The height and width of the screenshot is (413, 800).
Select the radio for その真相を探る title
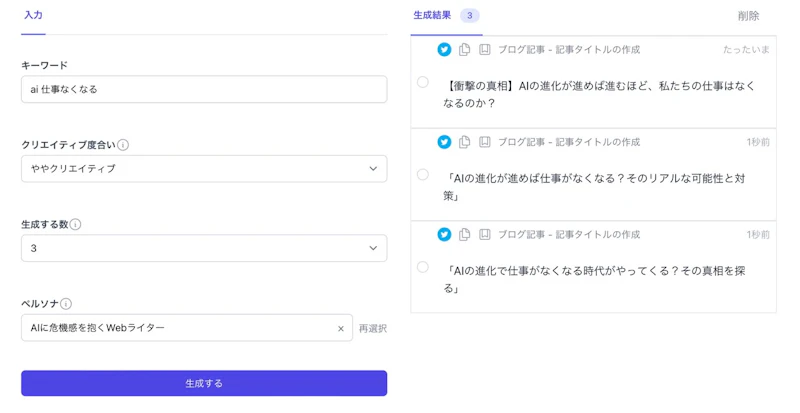click(423, 267)
